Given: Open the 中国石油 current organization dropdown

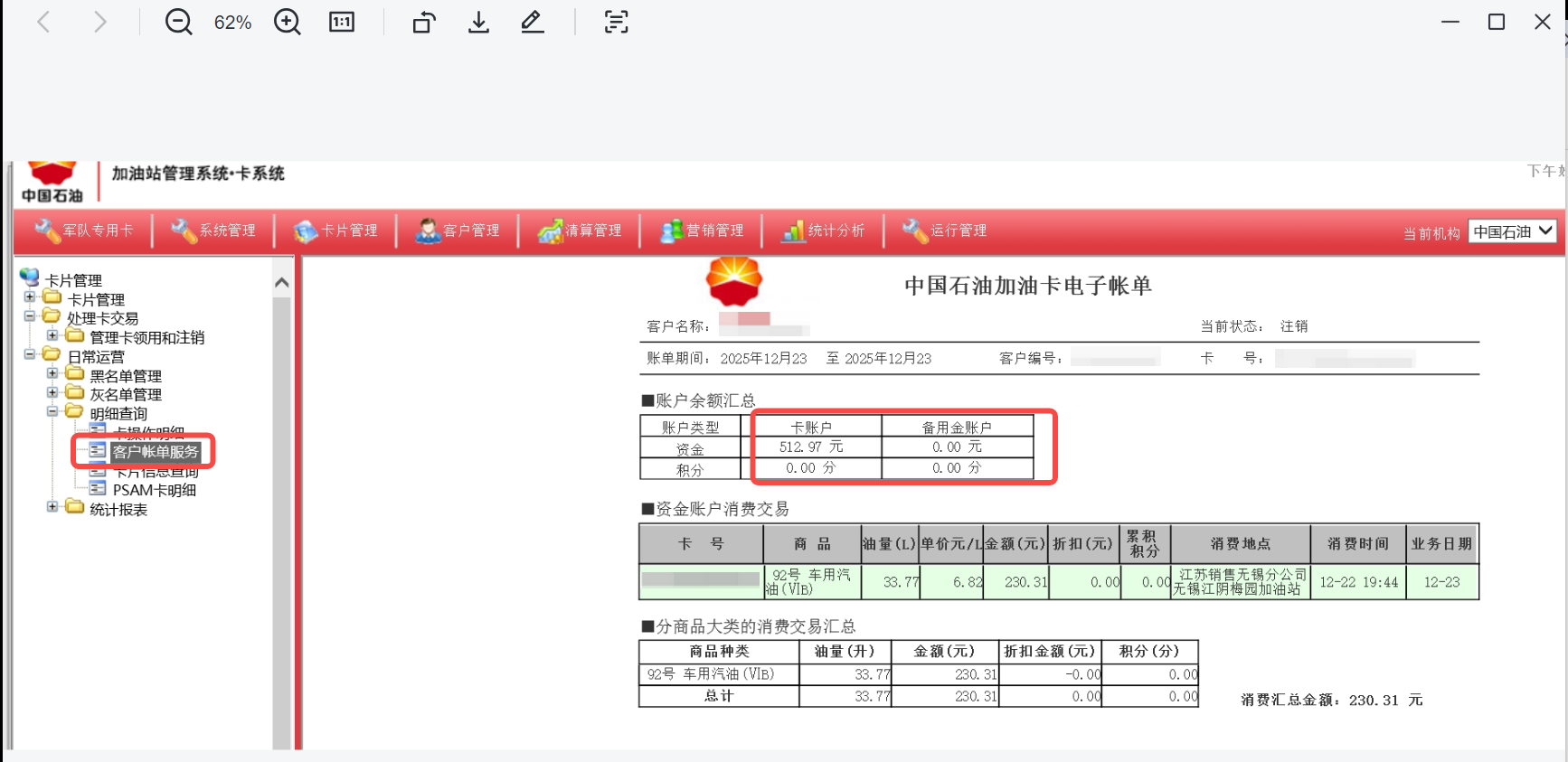Looking at the screenshot, I should pyautogui.click(x=1512, y=231).
